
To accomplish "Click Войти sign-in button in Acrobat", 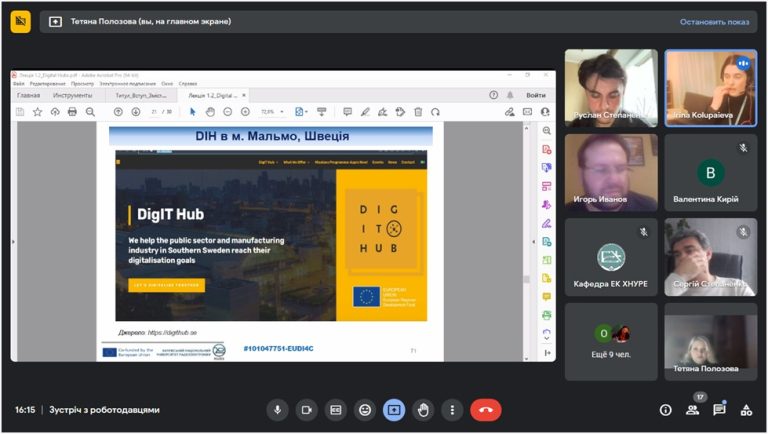I will tap(536, 95).
